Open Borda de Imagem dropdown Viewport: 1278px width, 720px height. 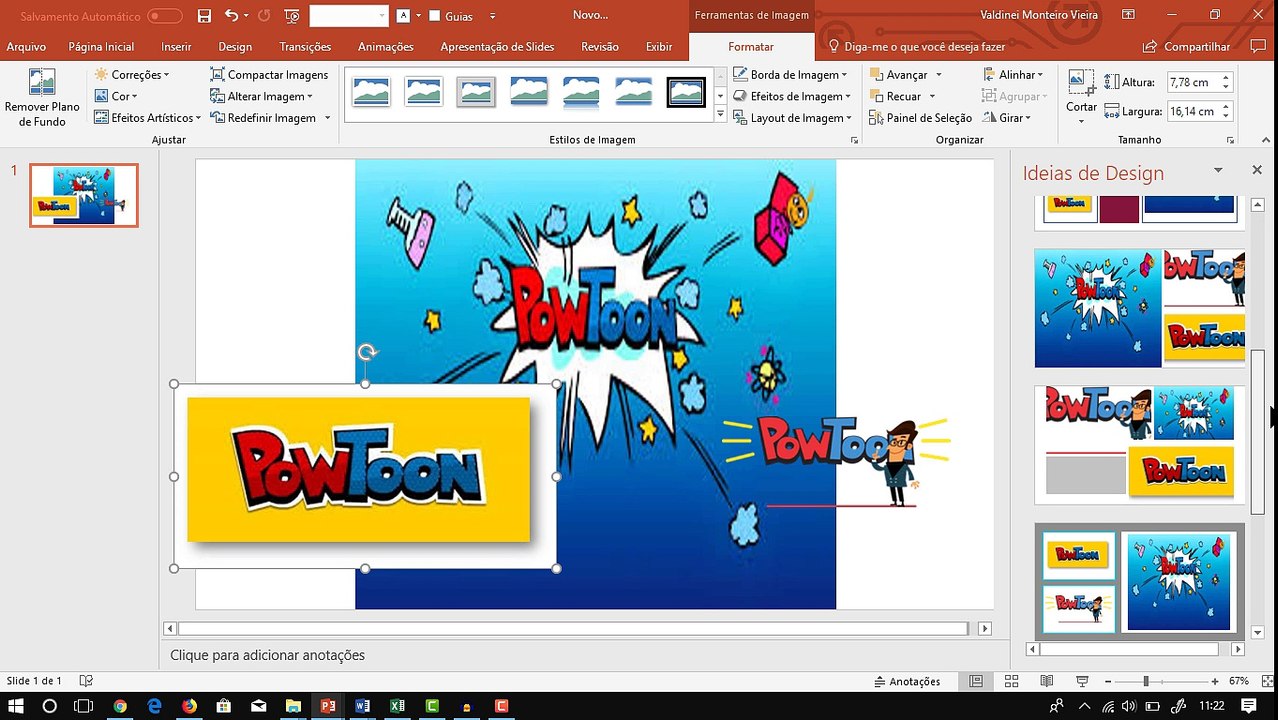coord(790,75)
